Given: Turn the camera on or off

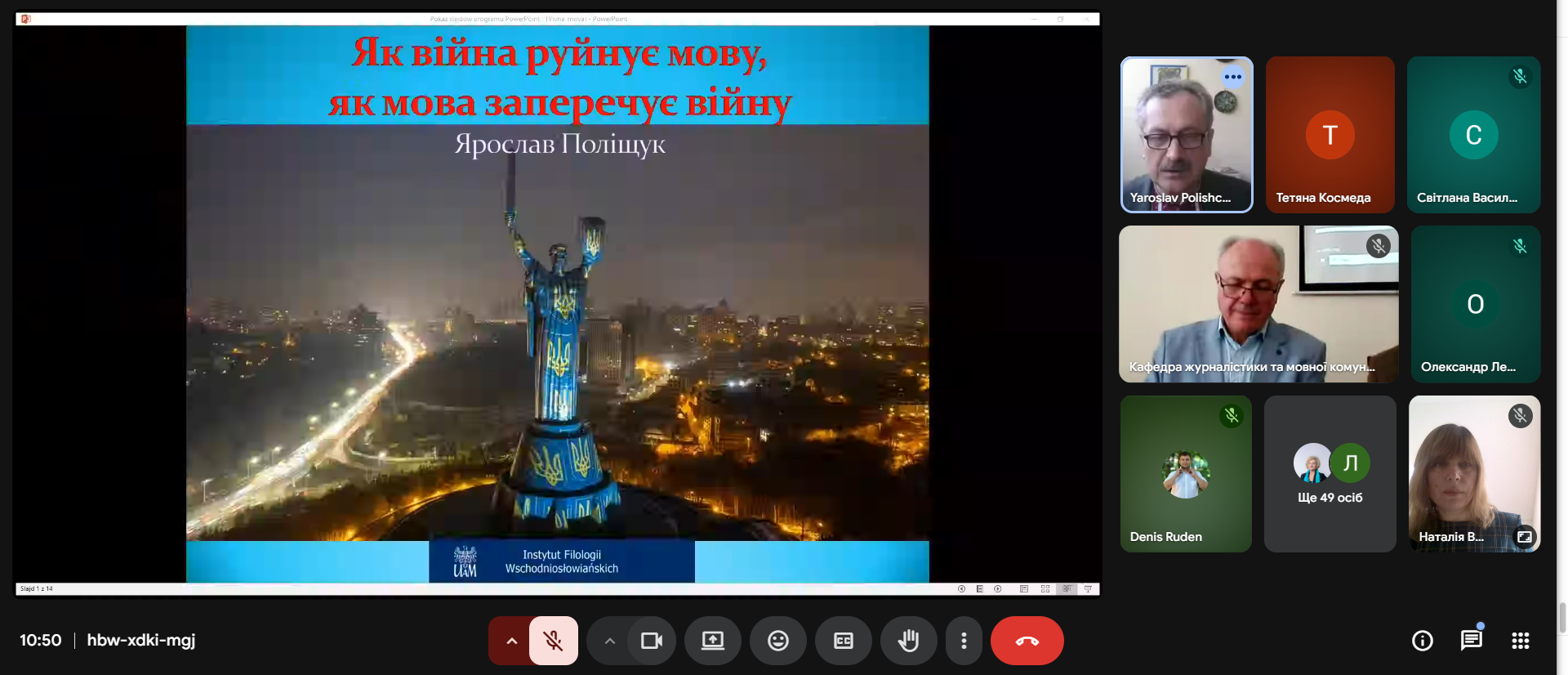Looking at the screenshot, I should 652,641.
